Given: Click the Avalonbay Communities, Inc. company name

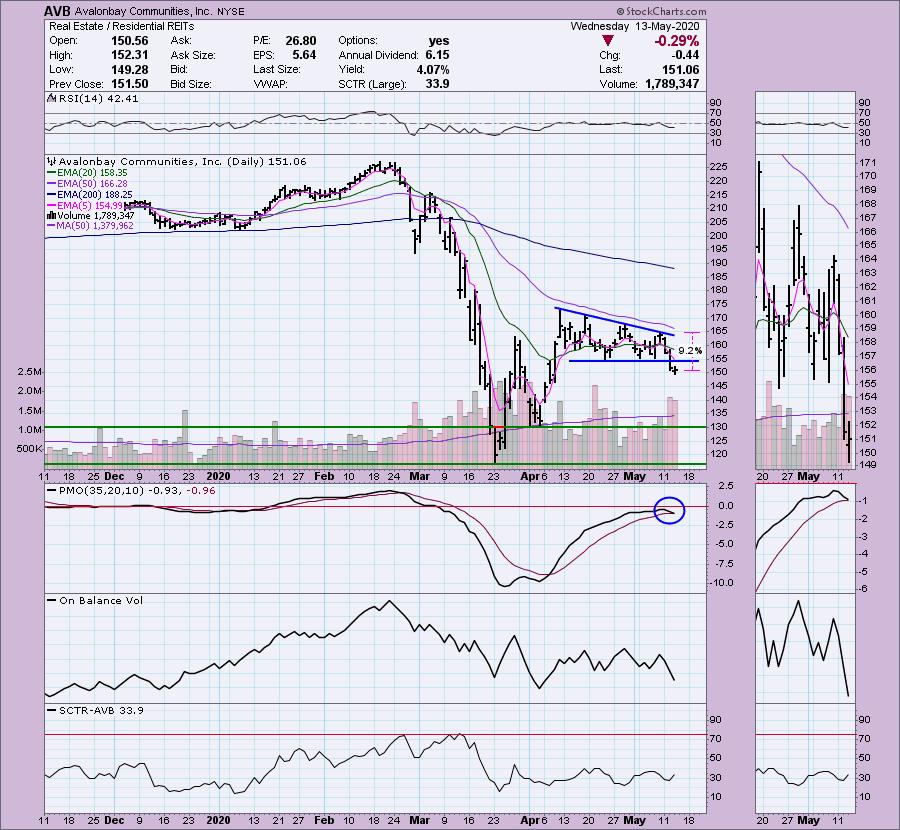Looking at the screenshot, I should [x=144, y=11].
